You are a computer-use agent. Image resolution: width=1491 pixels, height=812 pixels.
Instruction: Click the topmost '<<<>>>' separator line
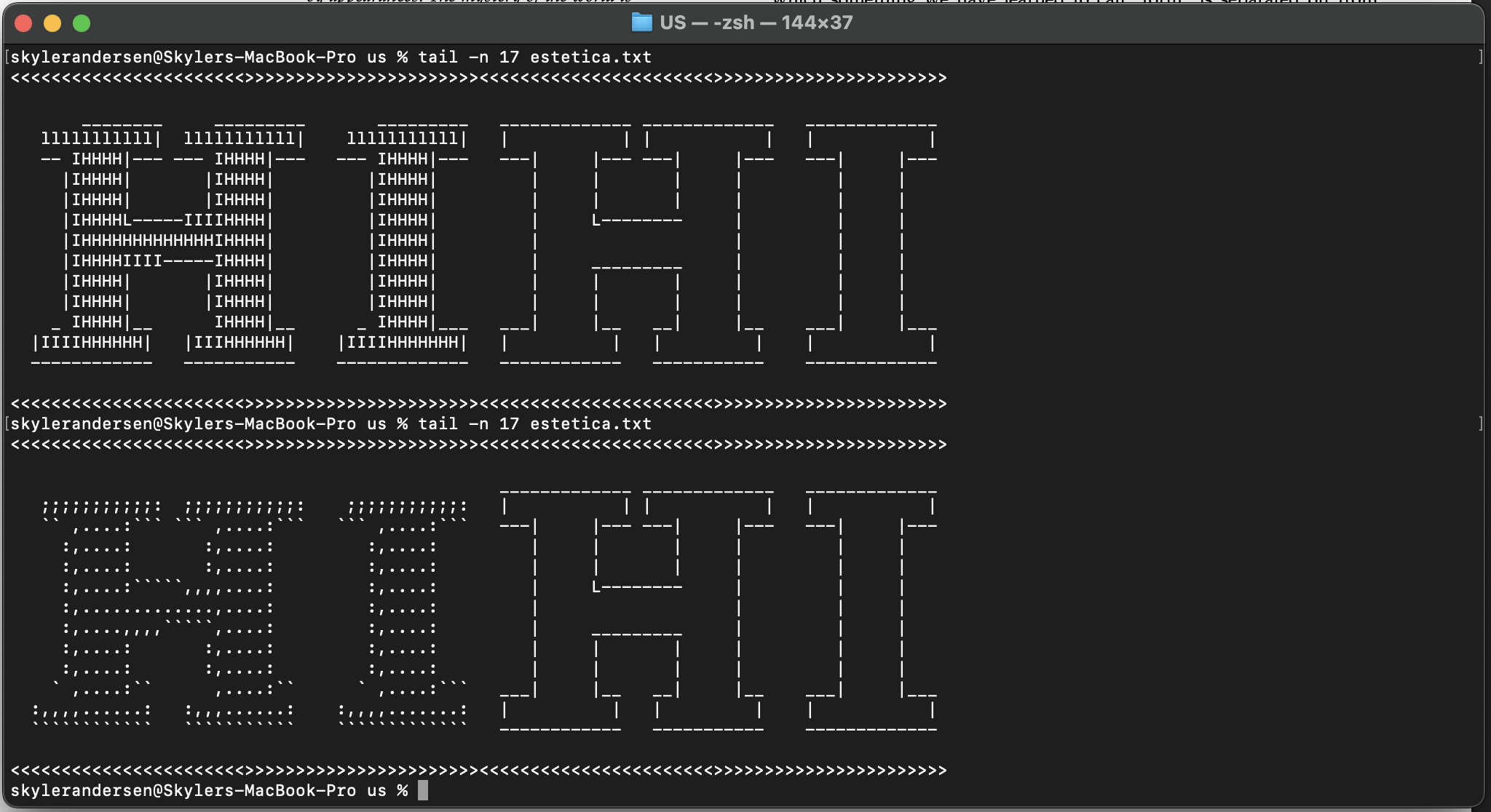coord(478,78)
